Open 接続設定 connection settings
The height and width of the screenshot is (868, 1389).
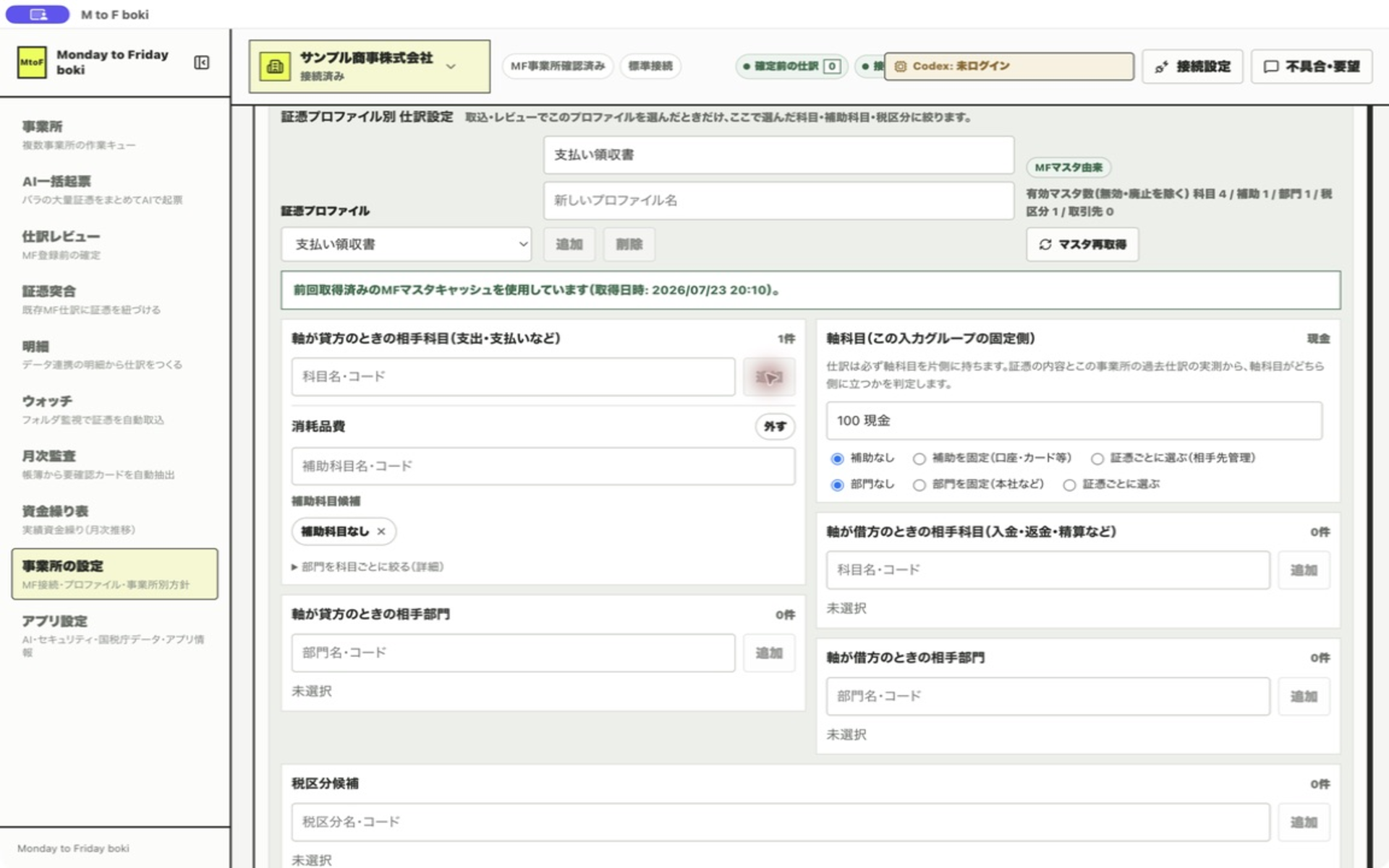point(1192,67)
